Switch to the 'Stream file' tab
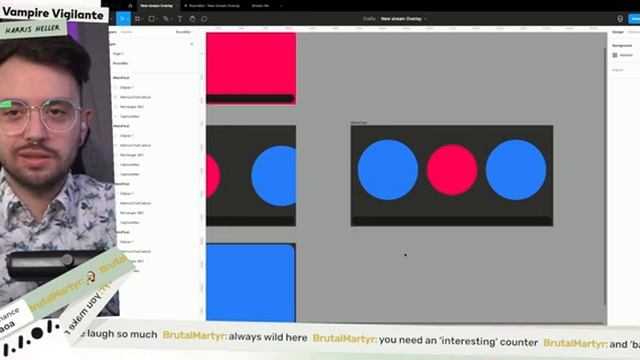The height and width of the screenshot is (360, 640). click(x=260, y=6)
